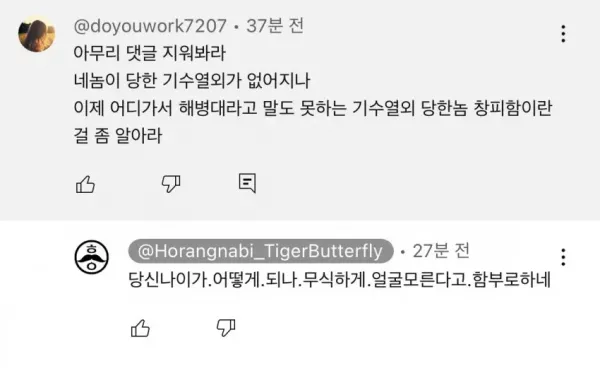Click the comment line 네놈이 당한 기수열외가 없어지나

pos(192,80)
